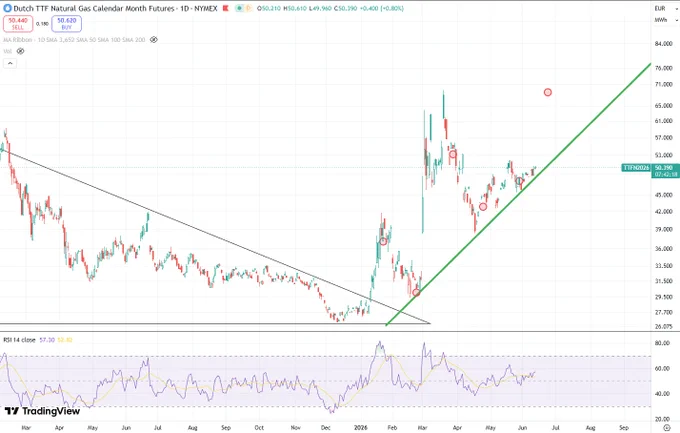680x433 pixels.
Task: Click the Dutch TTF Natural Gas symbol title
Action: pyautogui.click(x=115, y=8)
